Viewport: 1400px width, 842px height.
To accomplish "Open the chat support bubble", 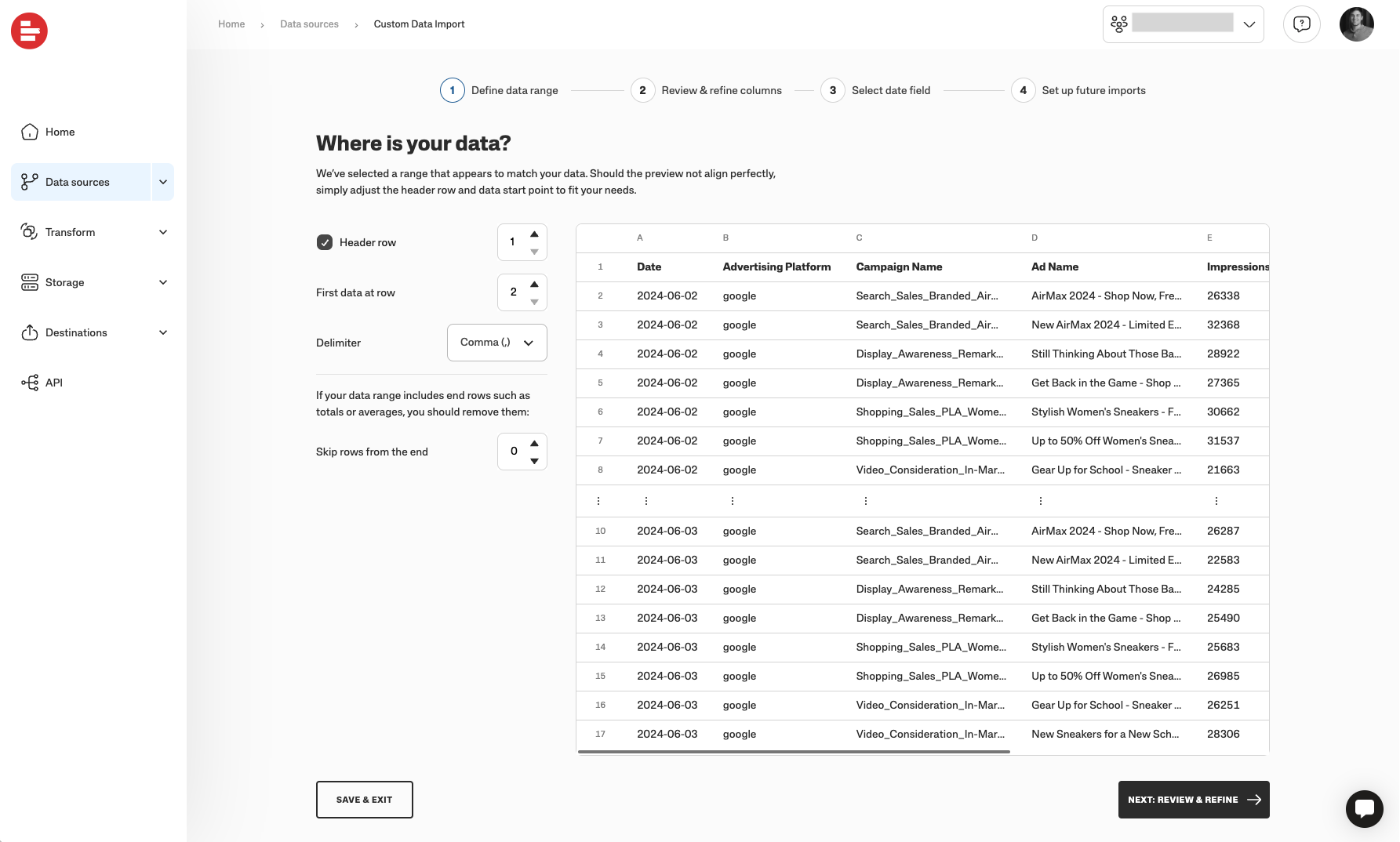I will tap(1364, 808).
